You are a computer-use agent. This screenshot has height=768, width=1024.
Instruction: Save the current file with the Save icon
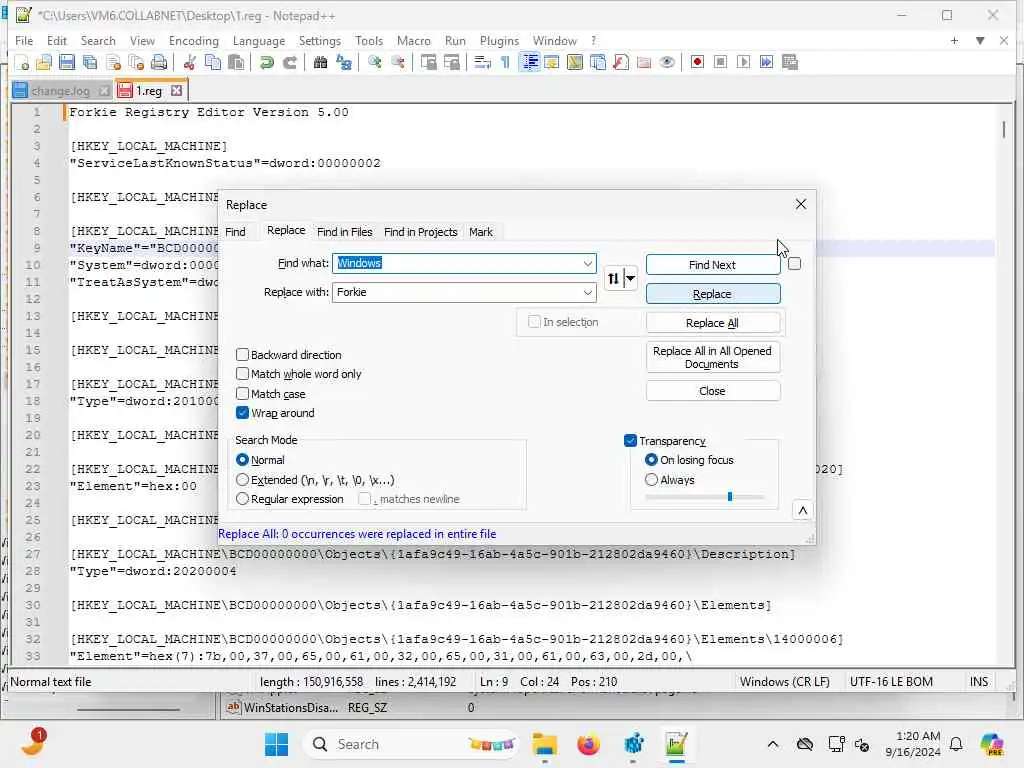coord(67,63)
